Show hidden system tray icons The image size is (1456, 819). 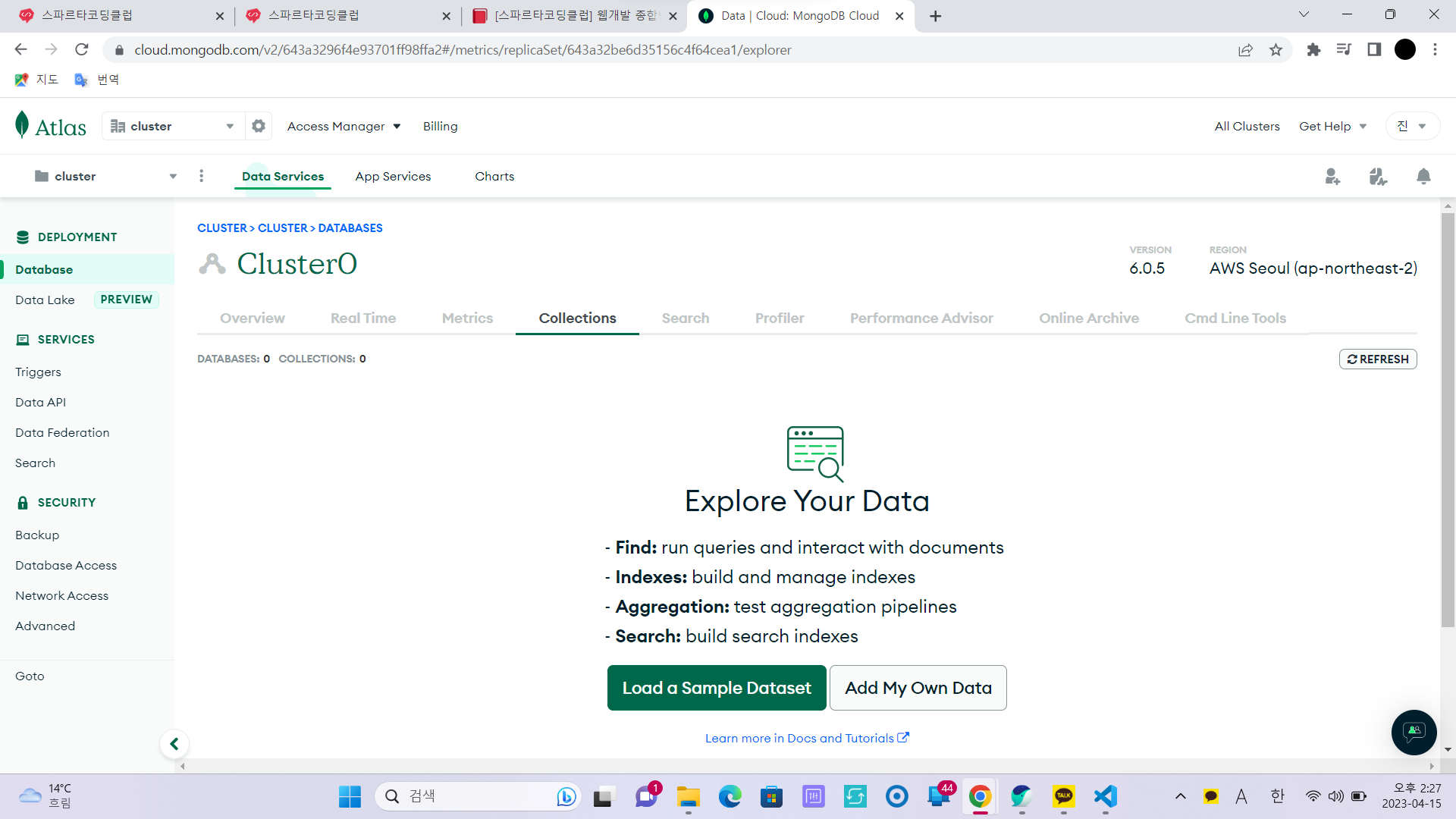pyautogui.click(x=1180, y=796)
